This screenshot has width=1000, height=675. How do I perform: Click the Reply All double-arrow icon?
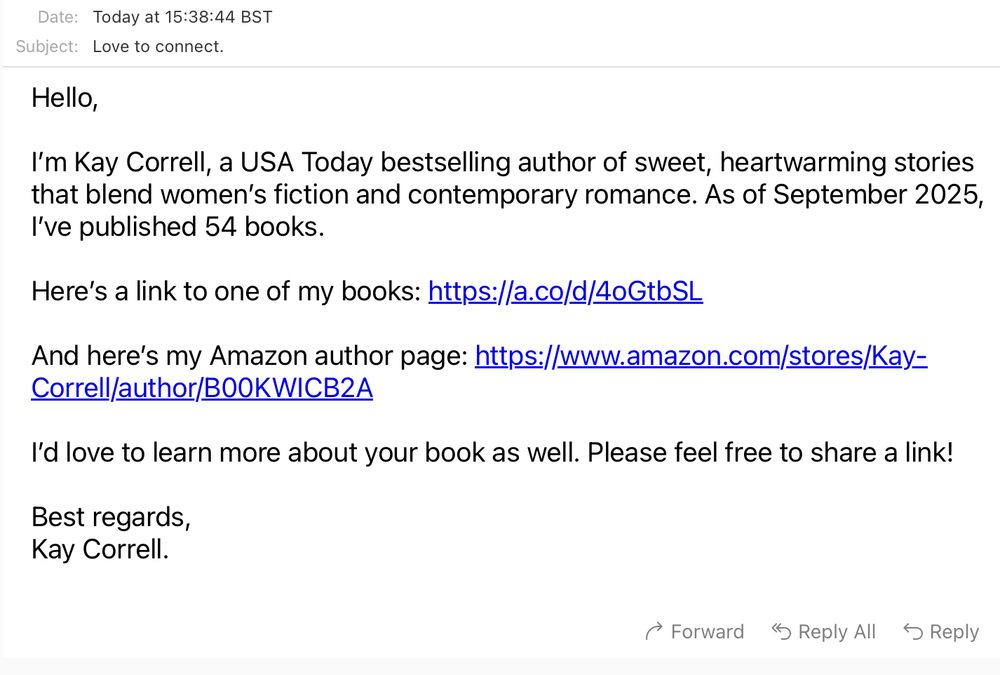pyautogui.click(x=782, y=631)
